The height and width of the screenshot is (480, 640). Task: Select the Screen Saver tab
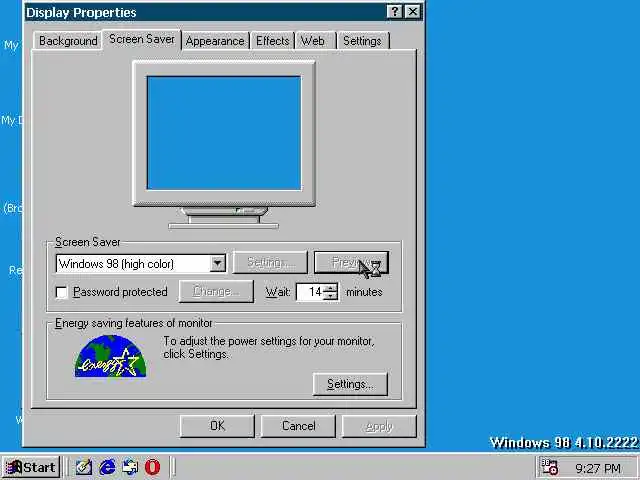tap(142, 40)
